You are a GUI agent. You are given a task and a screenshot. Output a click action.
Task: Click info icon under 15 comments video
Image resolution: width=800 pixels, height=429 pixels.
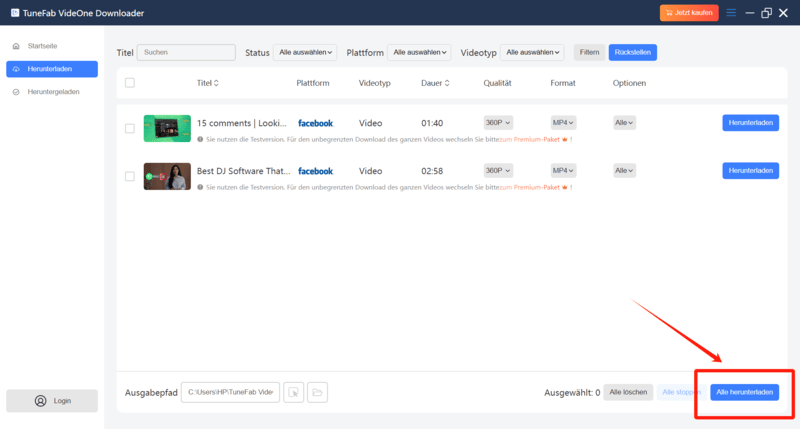[200, 139]
